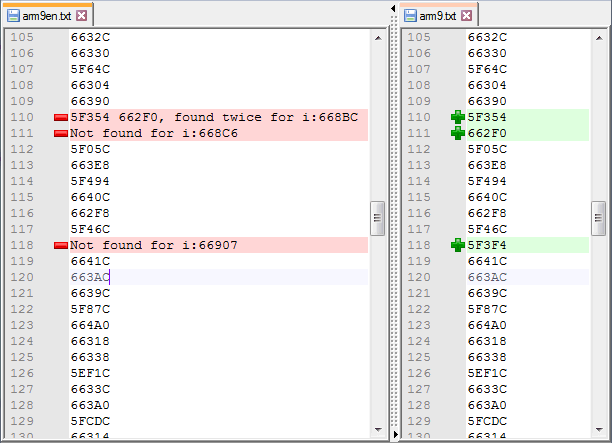Click line 663A0 in arm9.txt pane

[x=487, y=405]
